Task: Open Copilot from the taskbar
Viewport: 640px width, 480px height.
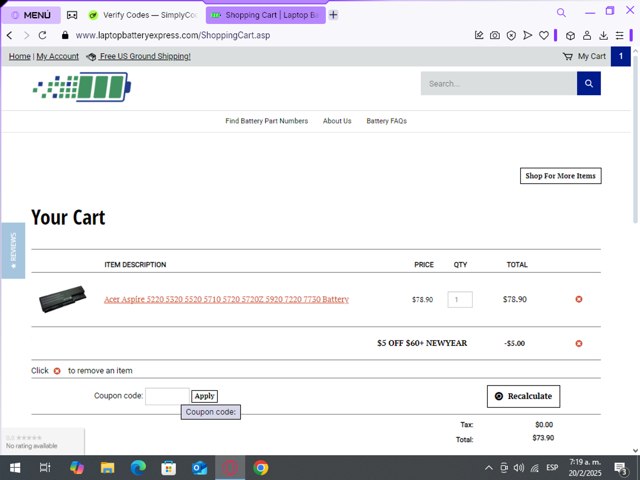Action: coord(77,468)
